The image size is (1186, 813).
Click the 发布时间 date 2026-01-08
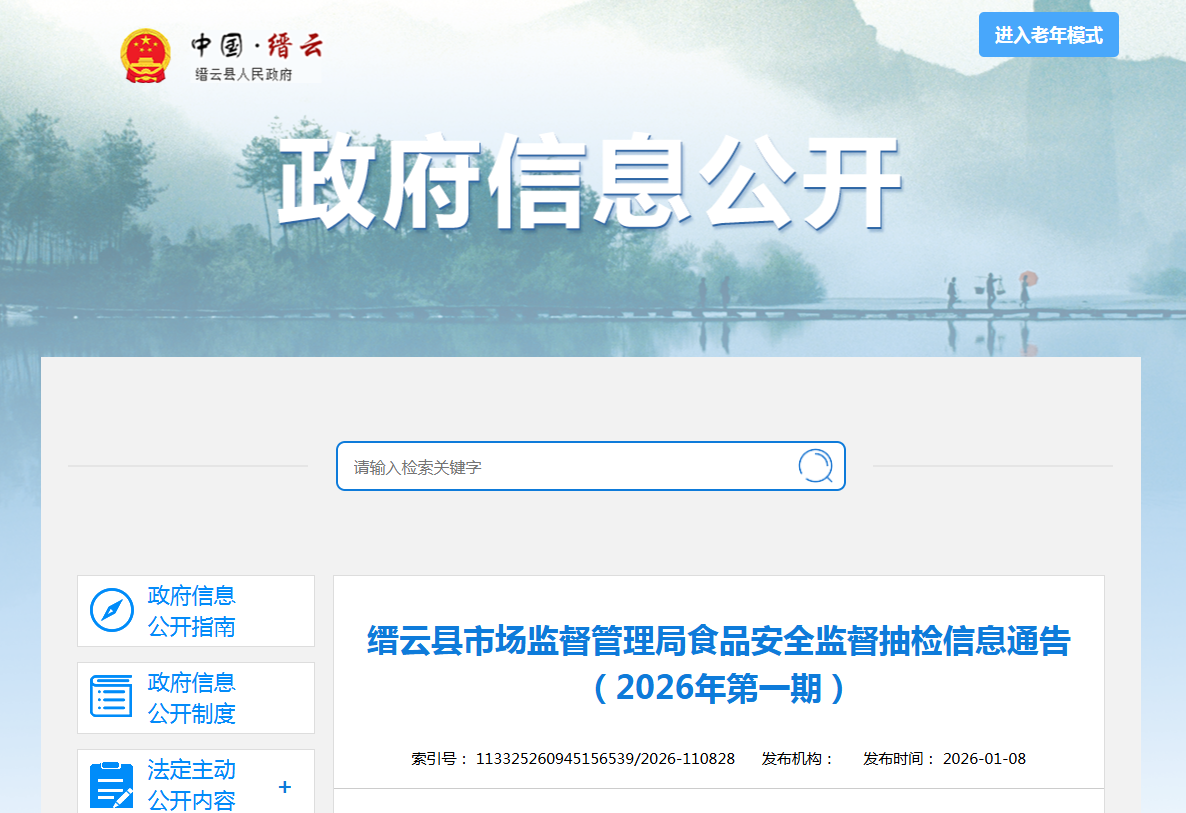click(984, 759)
